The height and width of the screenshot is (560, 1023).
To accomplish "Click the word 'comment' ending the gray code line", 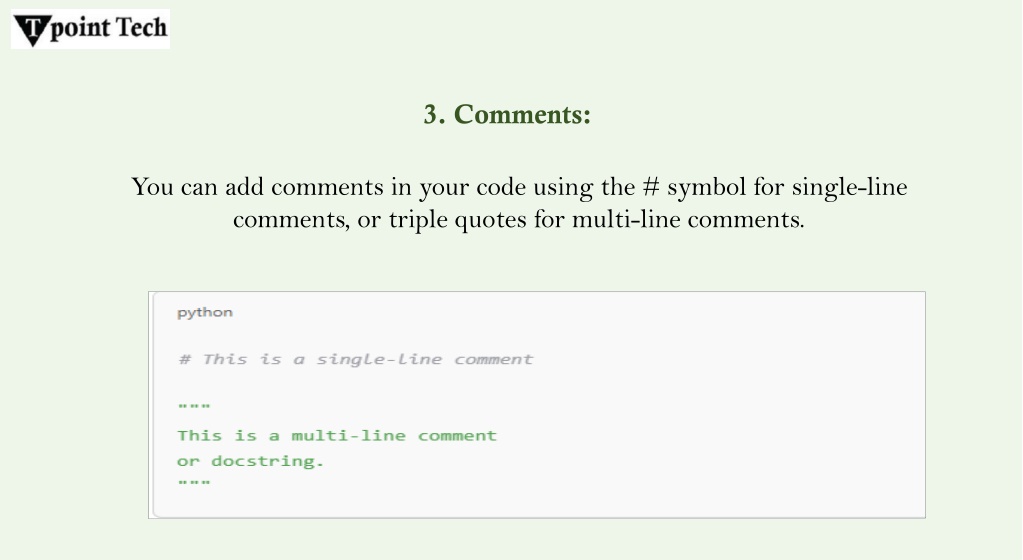I will [494, 360].
